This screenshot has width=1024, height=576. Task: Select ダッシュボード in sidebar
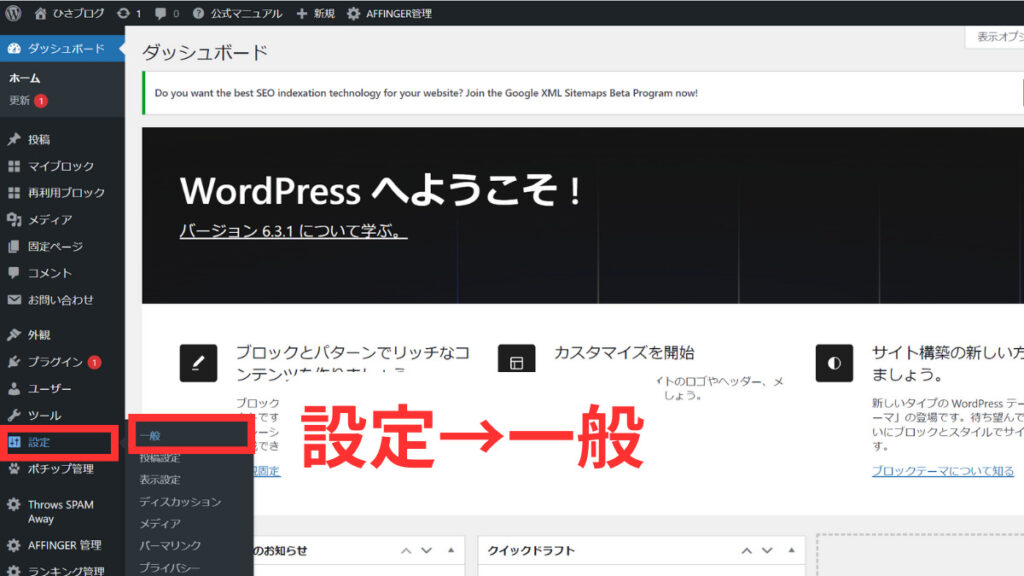(x=62, y=48)
